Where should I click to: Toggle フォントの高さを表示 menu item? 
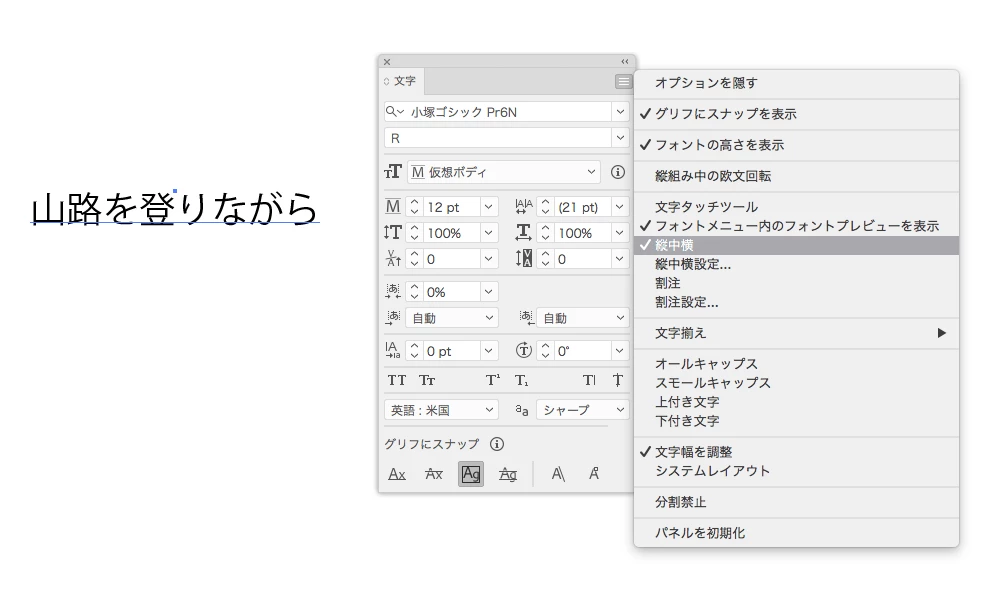click(x=796, y=145)
